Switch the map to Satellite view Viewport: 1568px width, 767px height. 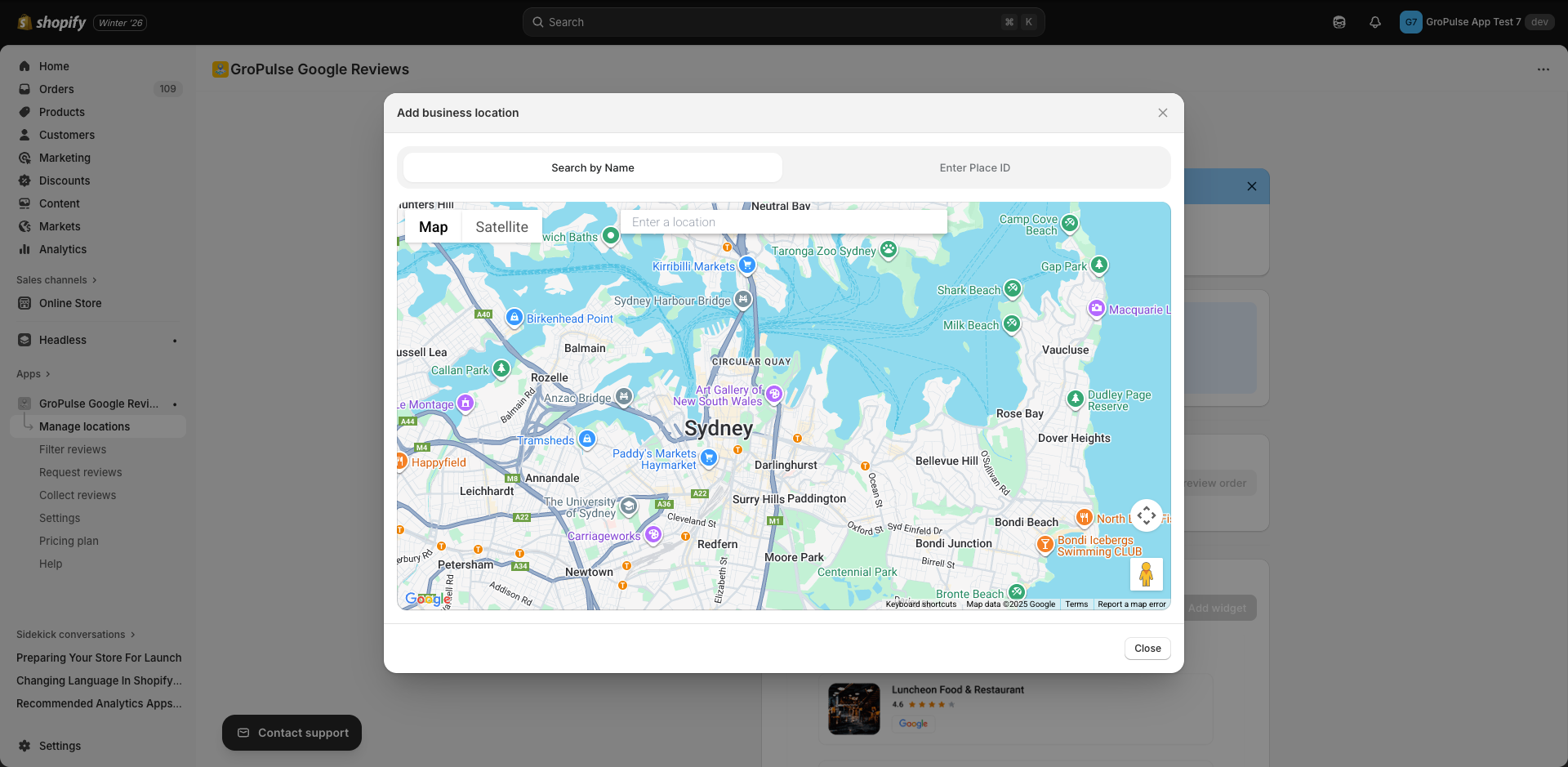[x=501, y=226]
